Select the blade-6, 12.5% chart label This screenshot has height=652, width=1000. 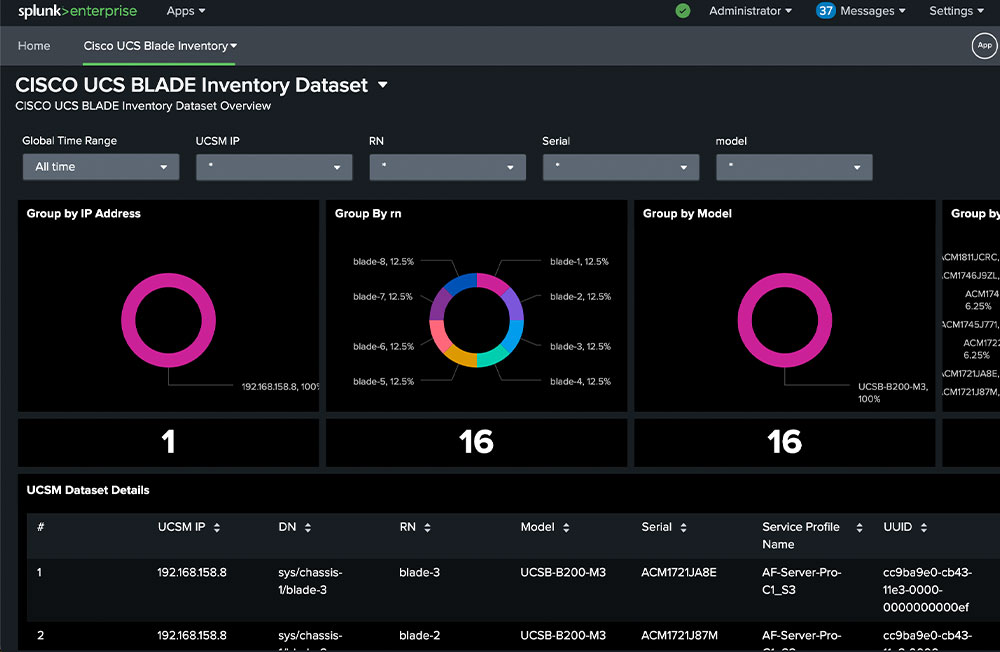tap(383, 346)
